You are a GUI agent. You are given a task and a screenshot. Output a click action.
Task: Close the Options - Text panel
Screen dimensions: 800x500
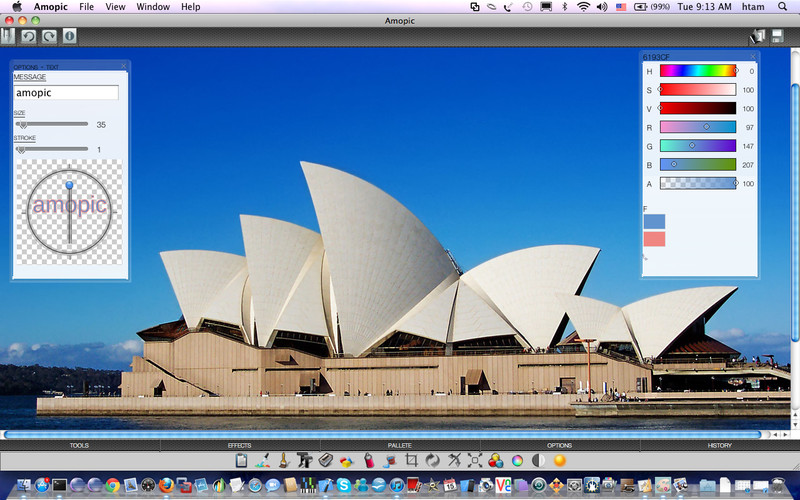pos(124,66)
